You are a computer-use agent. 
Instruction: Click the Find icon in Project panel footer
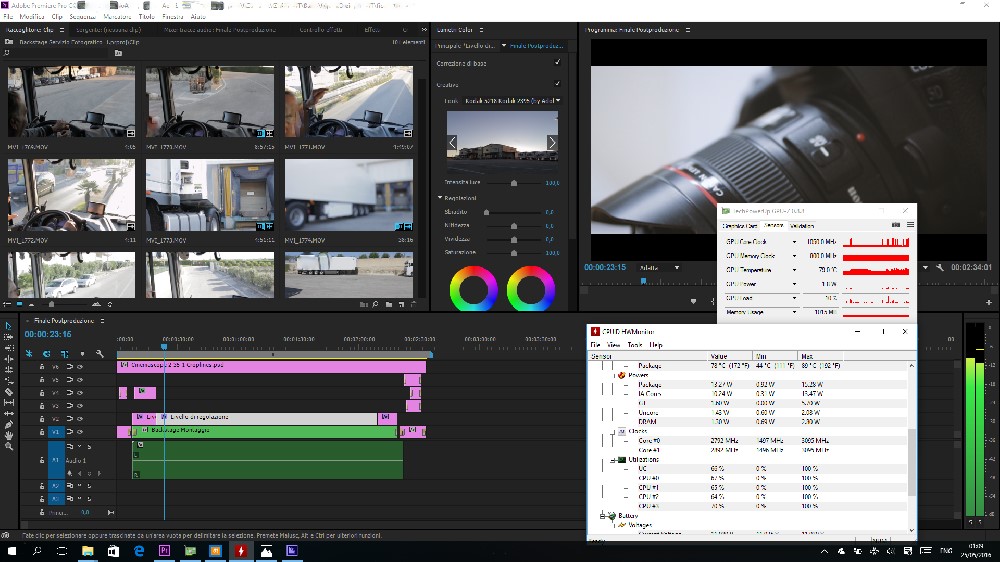(x=376, y=305)
